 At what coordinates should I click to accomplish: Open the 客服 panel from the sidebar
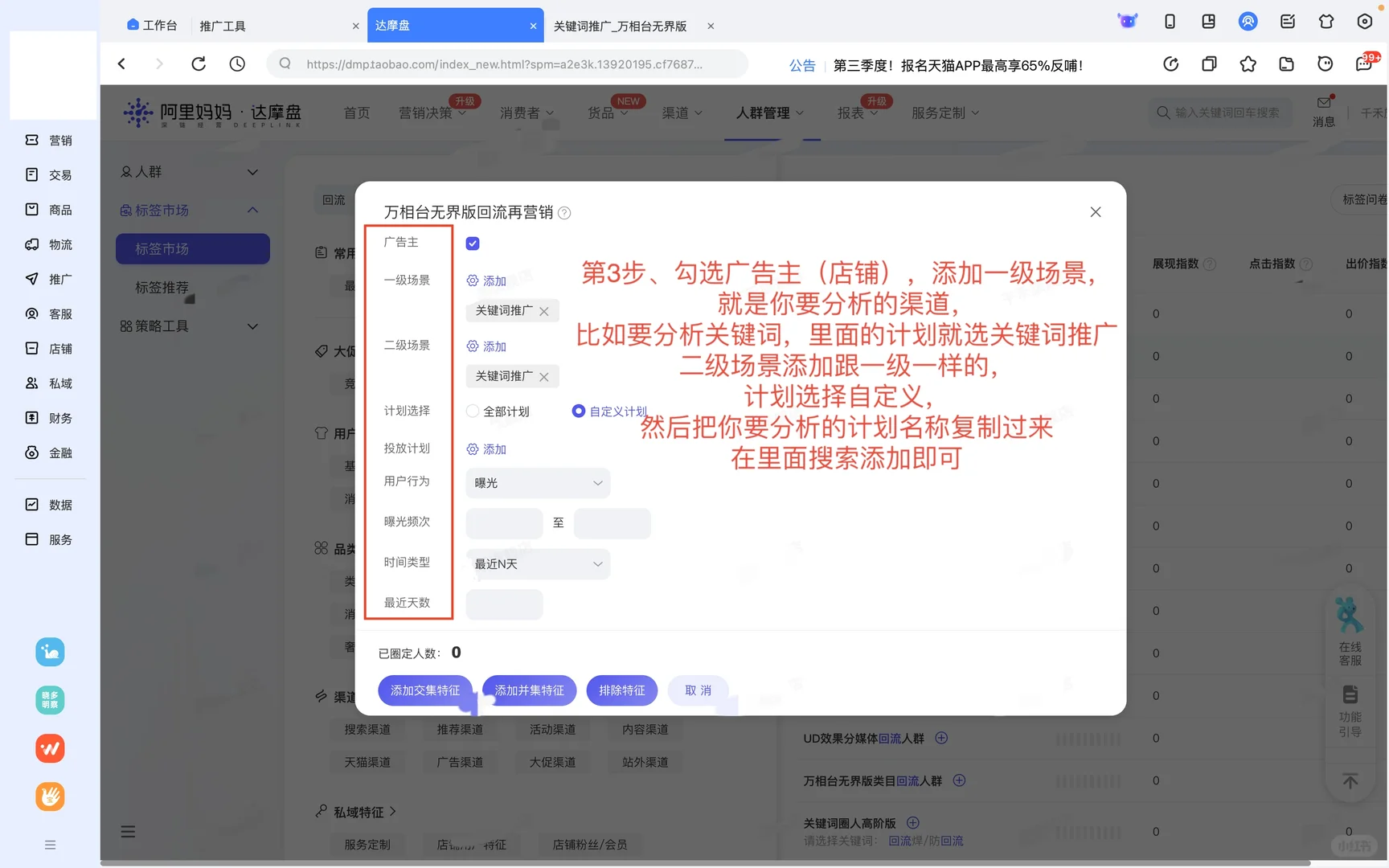point(50,313)
